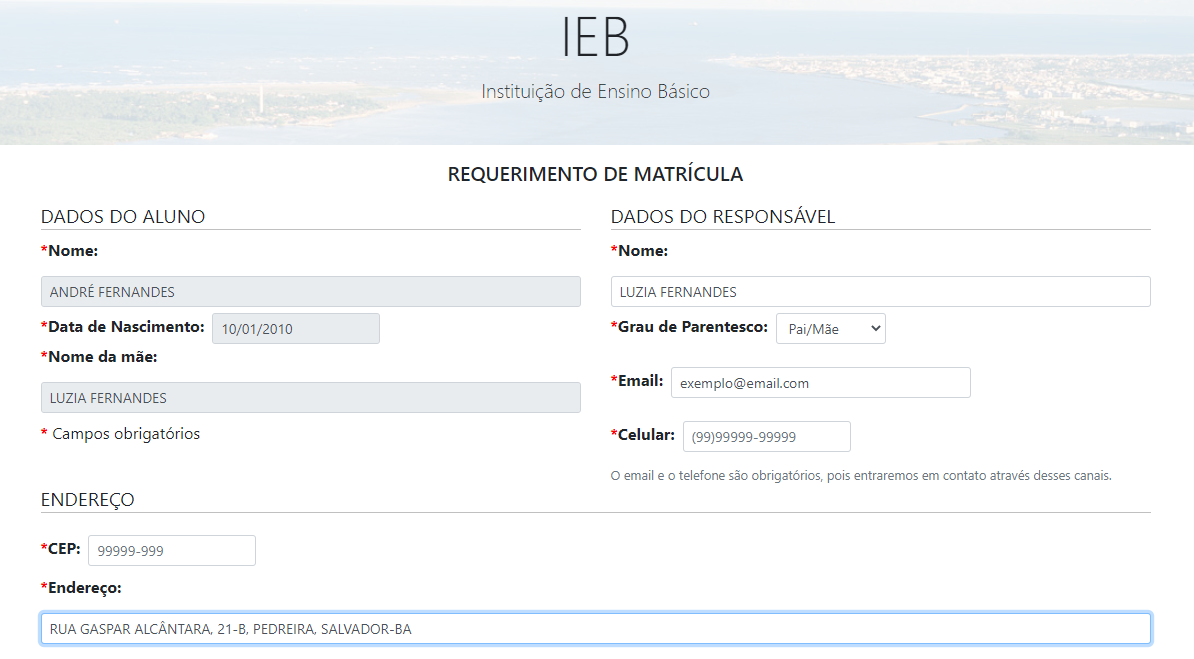The image size is (1194, 659).
Task: Click the student Nome field showing ANDRÉ FERNANDES
Action: (310, 291)
